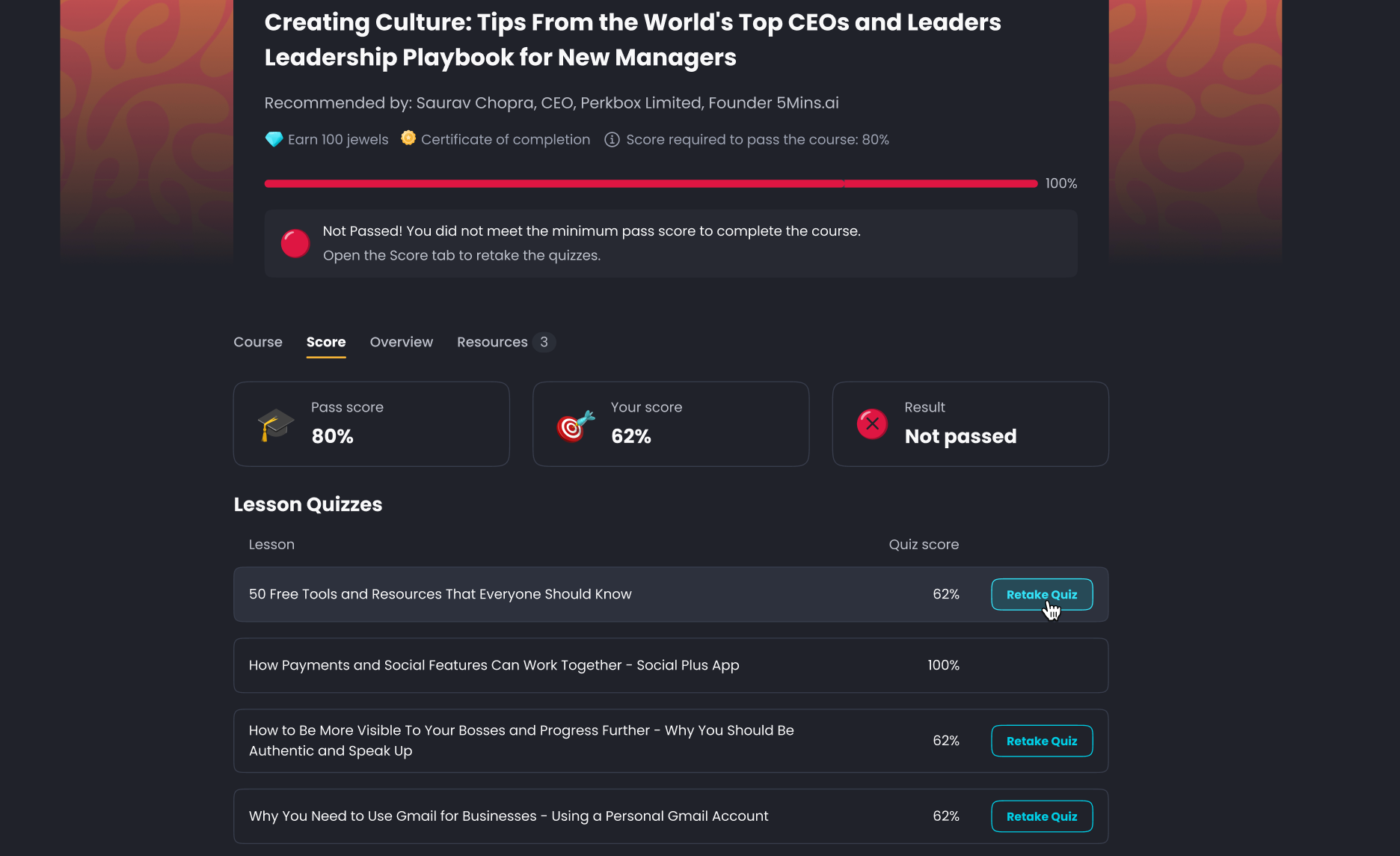Retake quiz for Gmail for Businesses lesson
This screenshot has width=1400, height=856.
coord(1042,816)
